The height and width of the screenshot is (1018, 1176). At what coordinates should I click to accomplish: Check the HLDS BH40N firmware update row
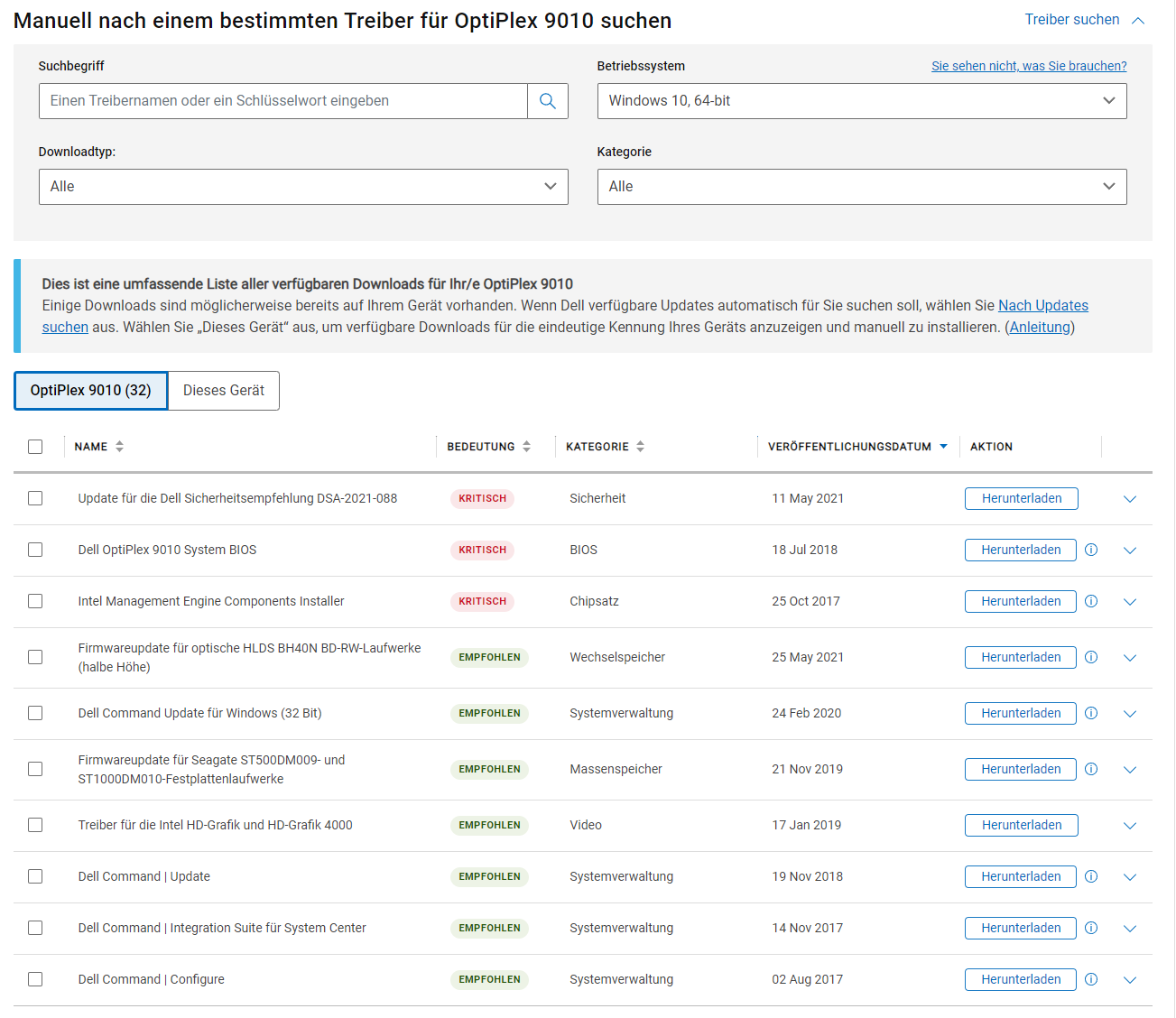(35, 657)
